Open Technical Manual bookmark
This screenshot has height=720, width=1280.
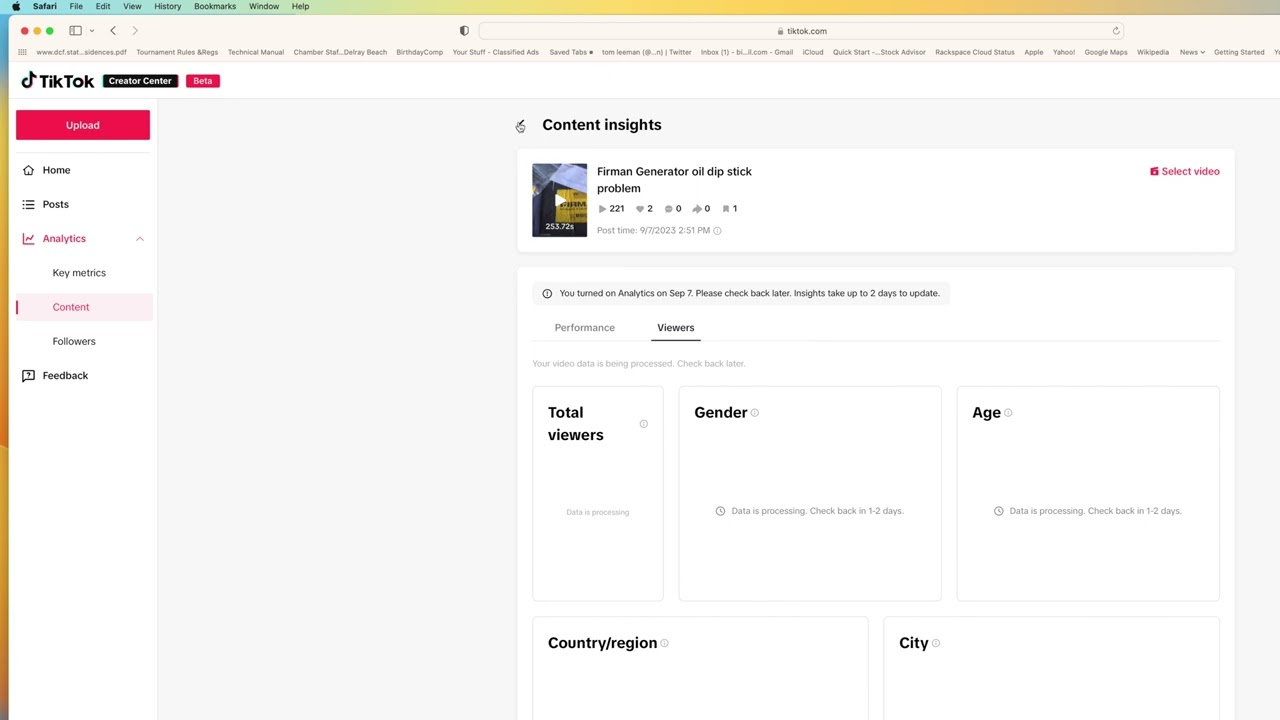point(256,52)
